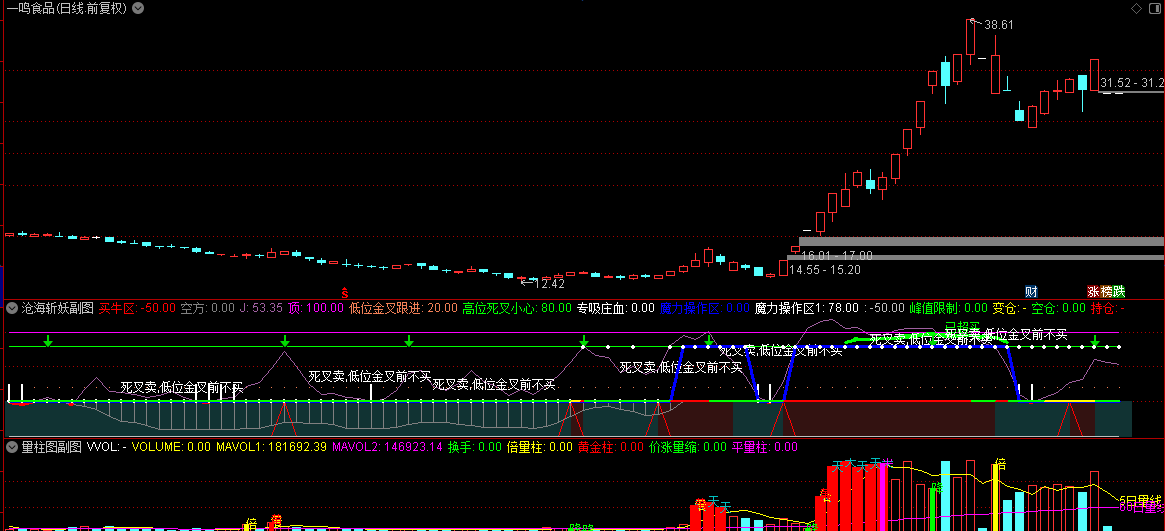Click the 专吸庄血: 0.00 value

coord(616,307)
